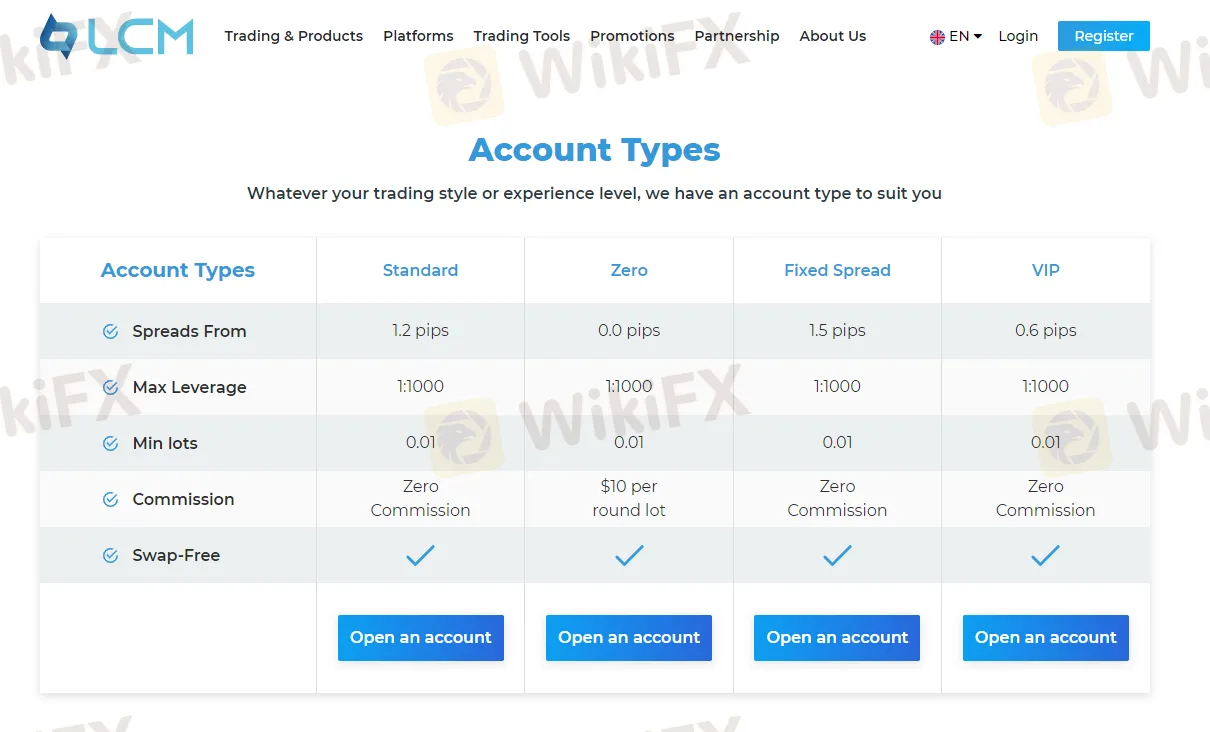
Task: Open the Trading Tools menu
Action: [521, 36]
